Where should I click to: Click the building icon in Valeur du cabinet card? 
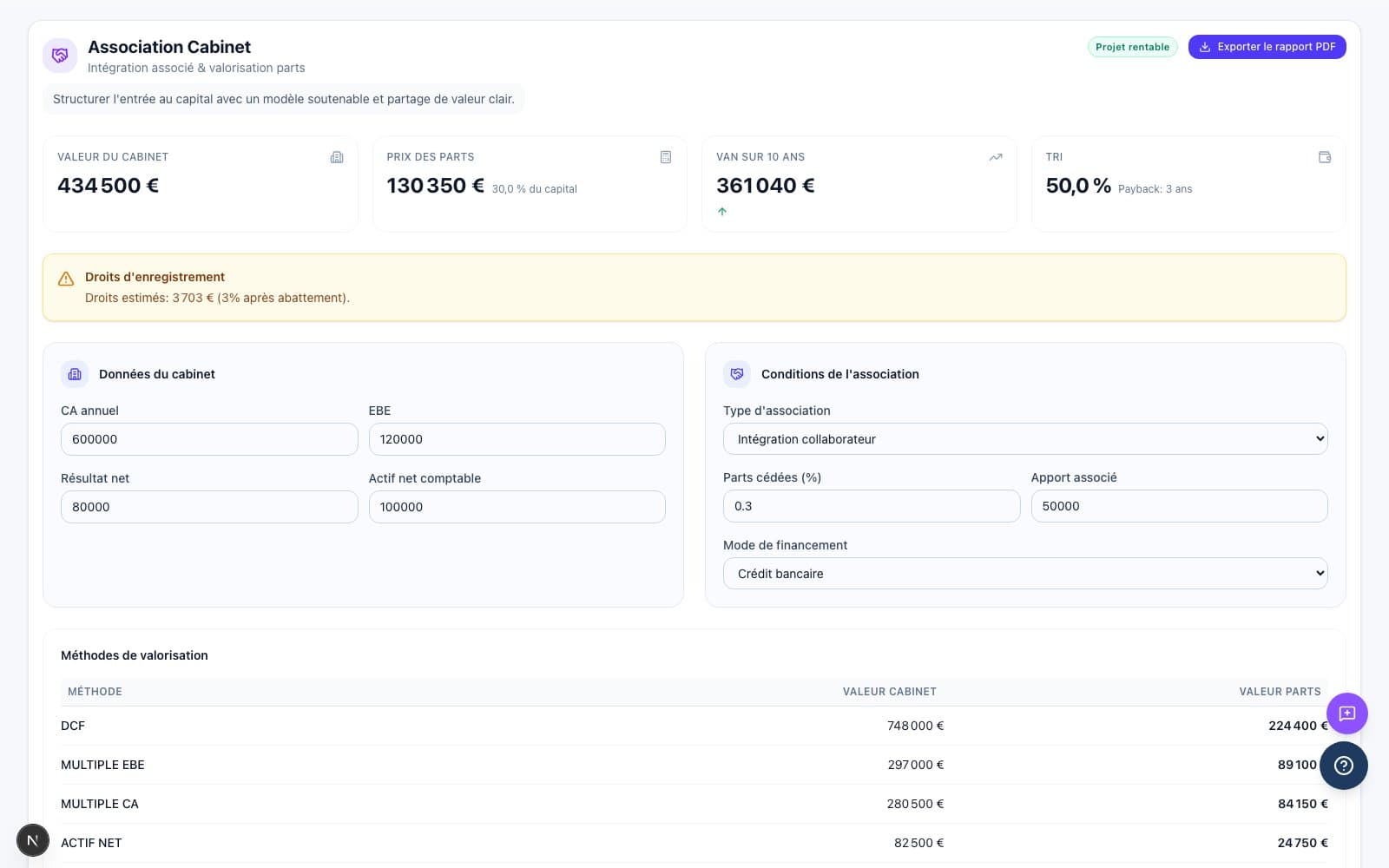click(337, 157)
